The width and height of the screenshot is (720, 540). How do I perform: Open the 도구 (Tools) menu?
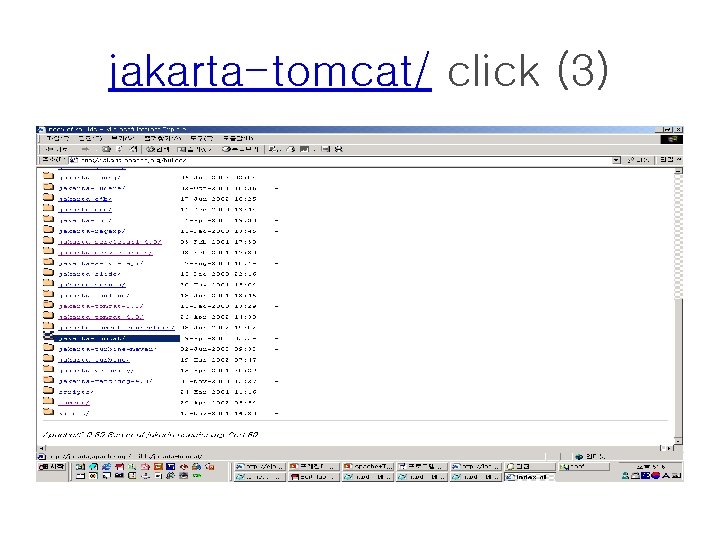pyautogui.click(x=202, y=138)
